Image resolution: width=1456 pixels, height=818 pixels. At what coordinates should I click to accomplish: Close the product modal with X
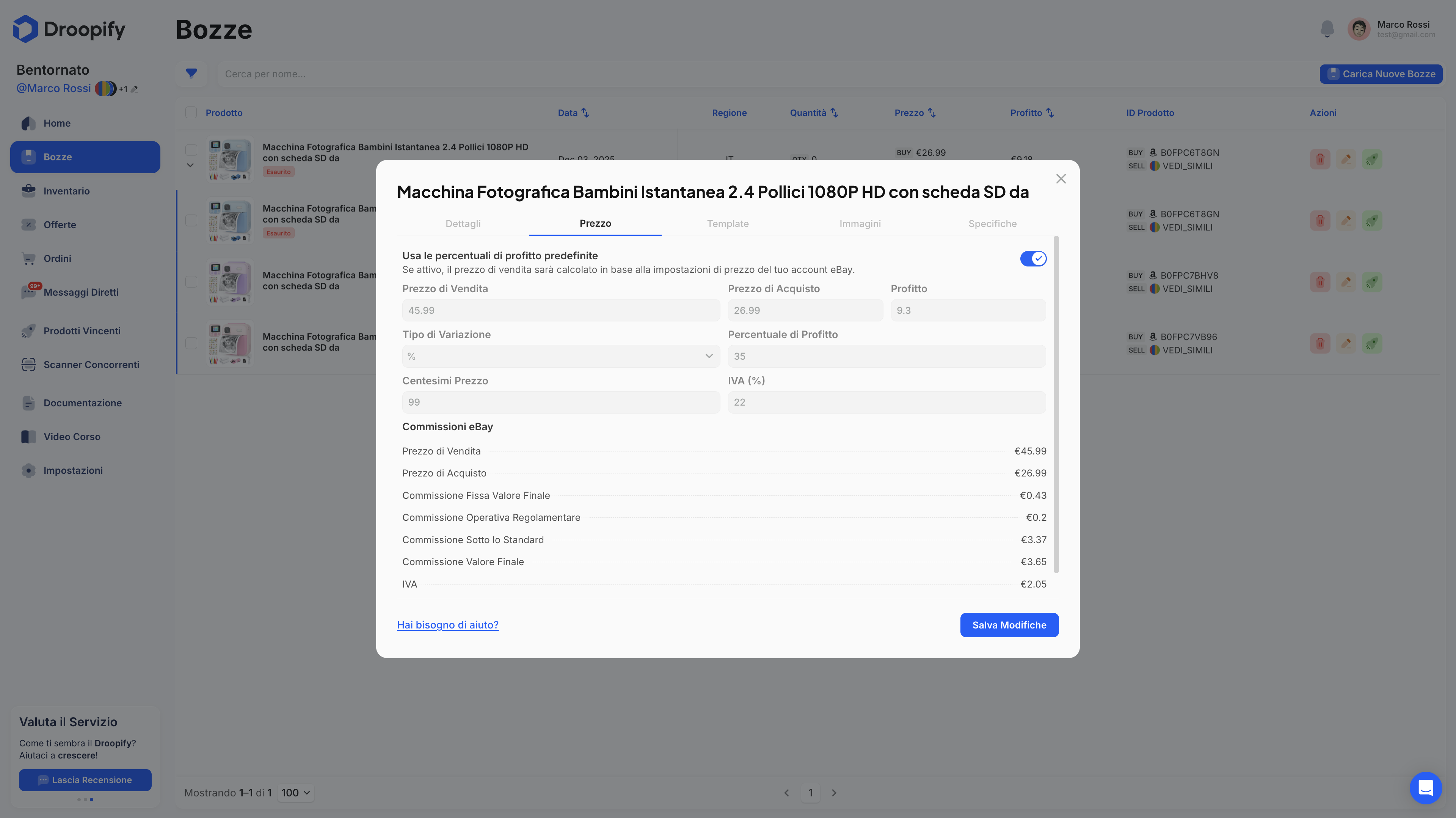coord(1061,179)
